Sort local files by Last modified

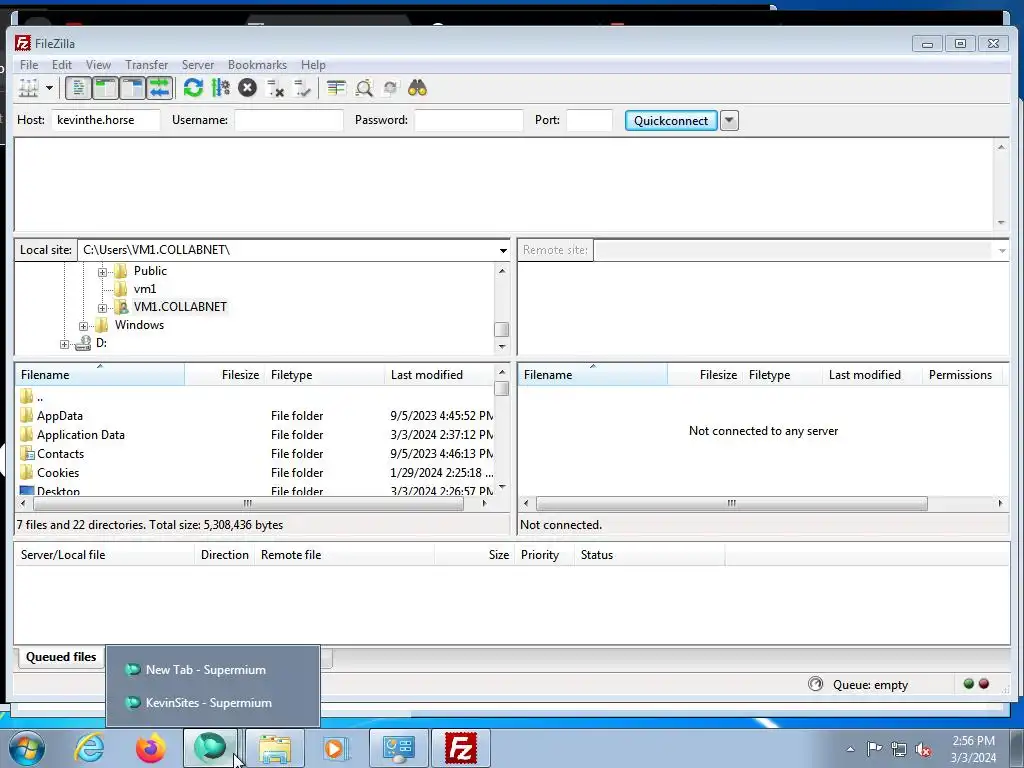click(440, 375)
